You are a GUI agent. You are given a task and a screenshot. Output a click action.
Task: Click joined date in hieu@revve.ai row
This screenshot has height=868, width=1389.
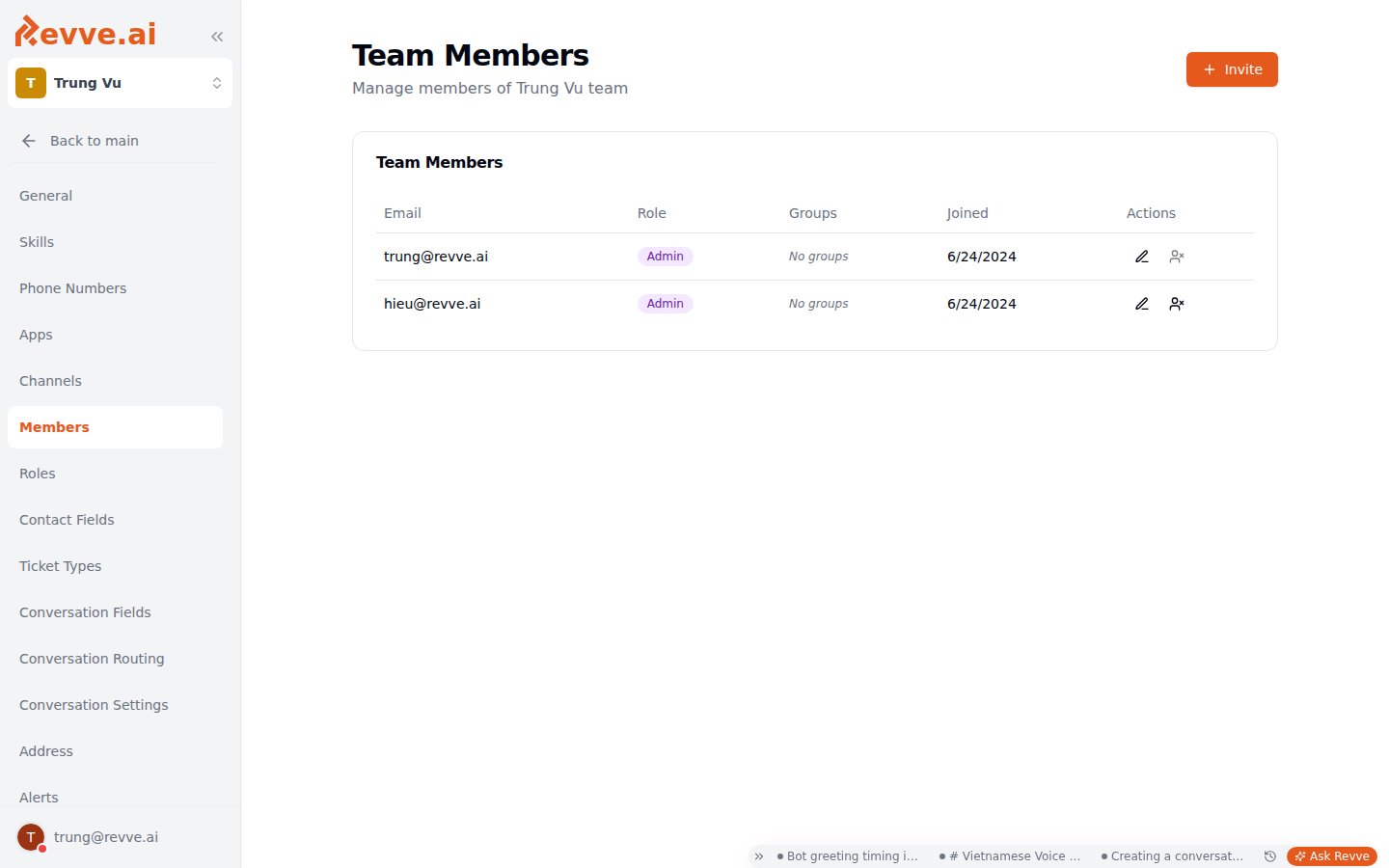[982, 304]
